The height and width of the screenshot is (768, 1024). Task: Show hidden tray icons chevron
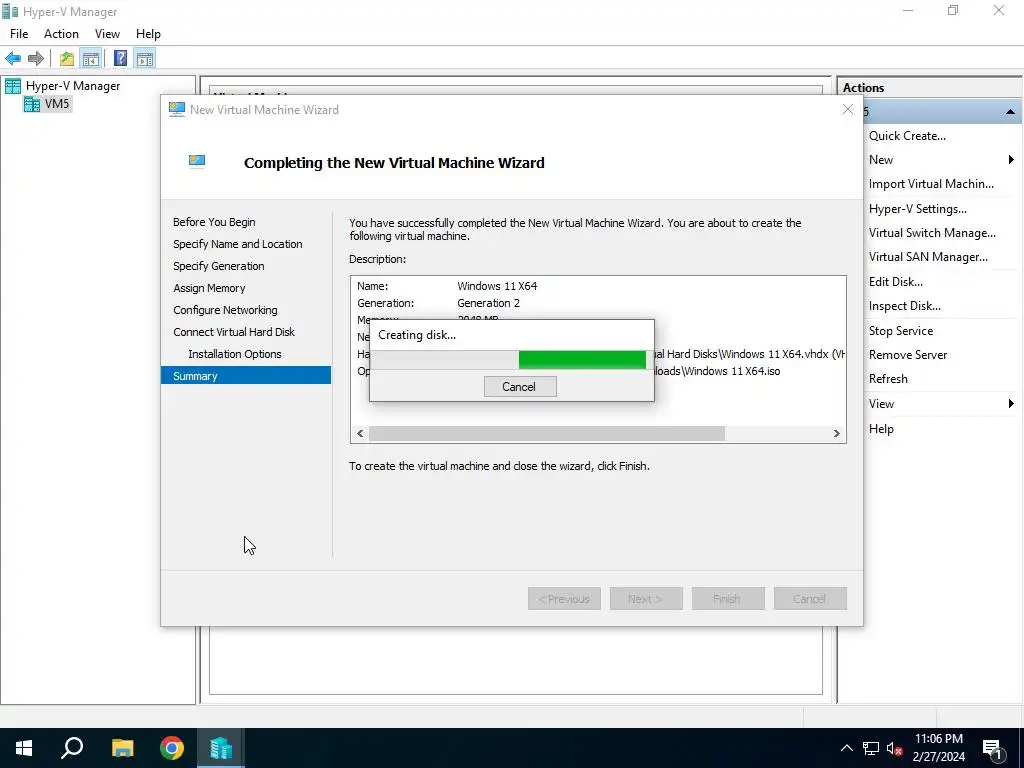tap(846, 748)
